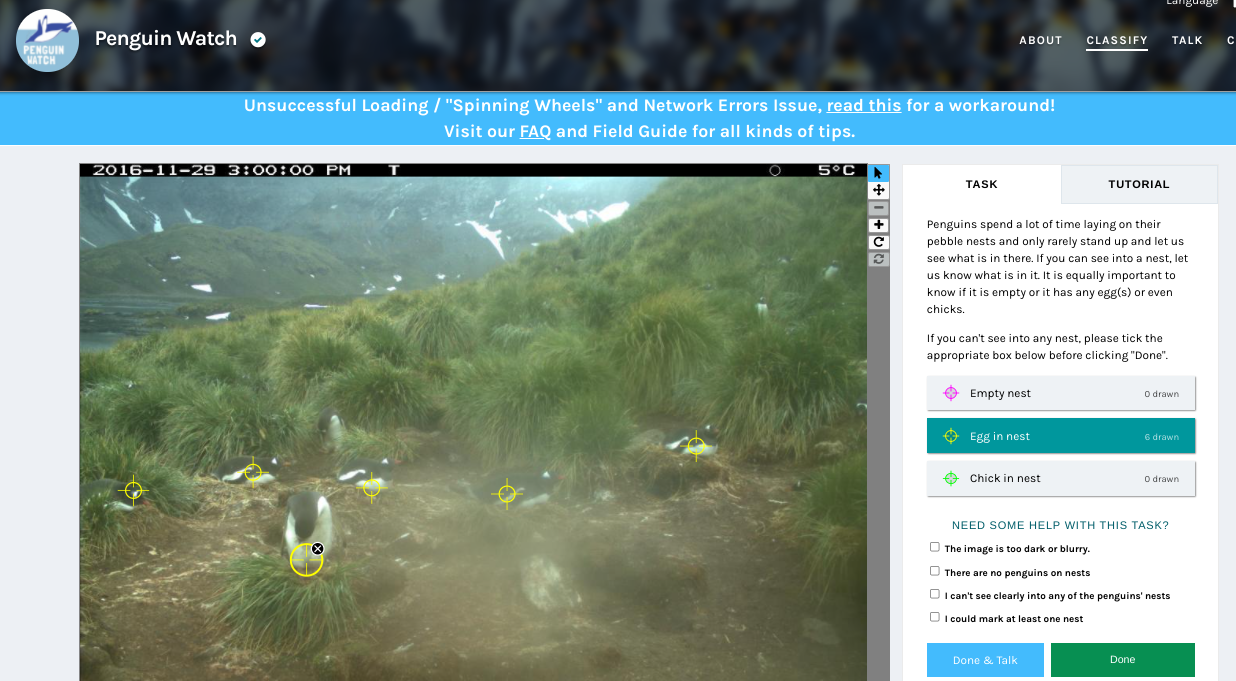Image resolution: width=1236 pixels, height=681 pixels.
Task: Select the pointer arrow tool
Action: (878, 173)
